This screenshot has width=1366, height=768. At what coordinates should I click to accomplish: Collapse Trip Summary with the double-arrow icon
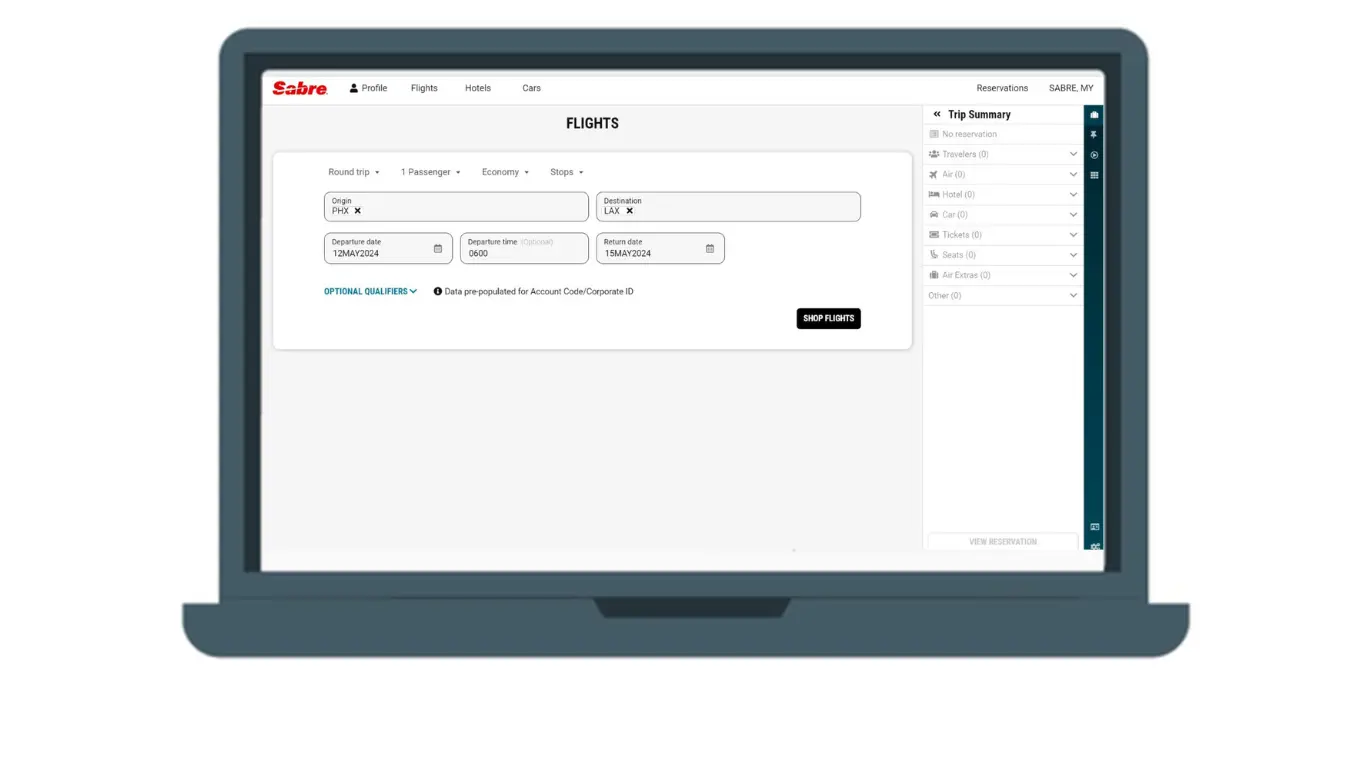pos(937,114)
